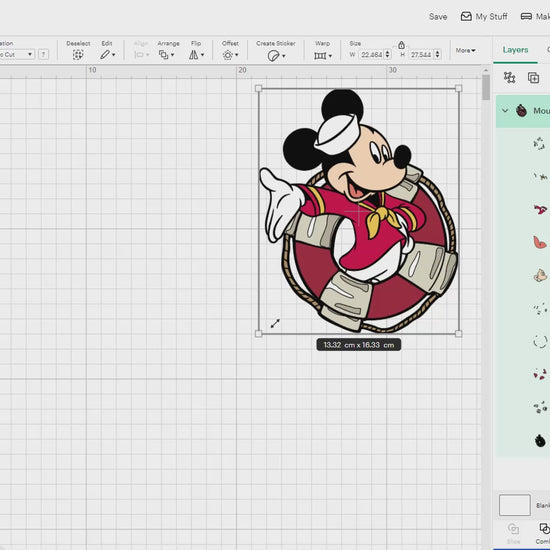Adjust the width stepper arrows

[388, 55]
